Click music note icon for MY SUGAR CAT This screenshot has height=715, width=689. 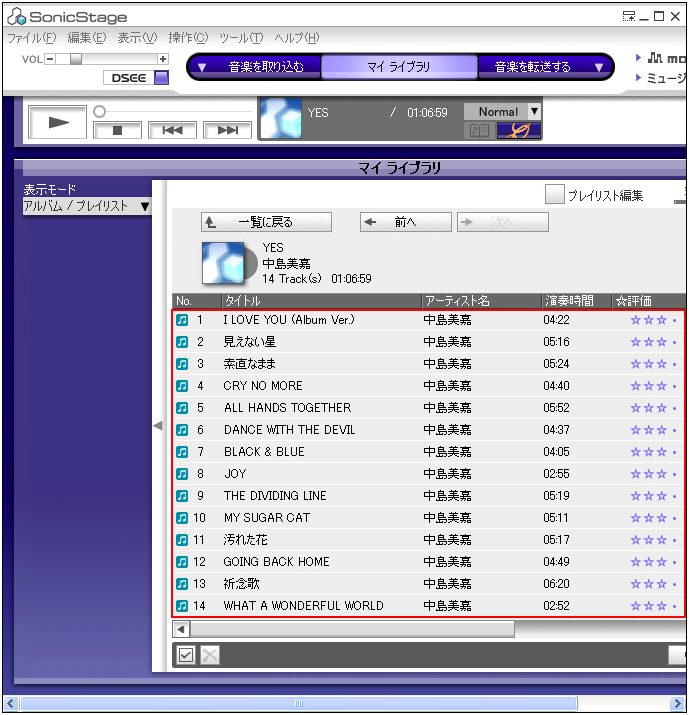pyautogui.click(x=182, y=518)
